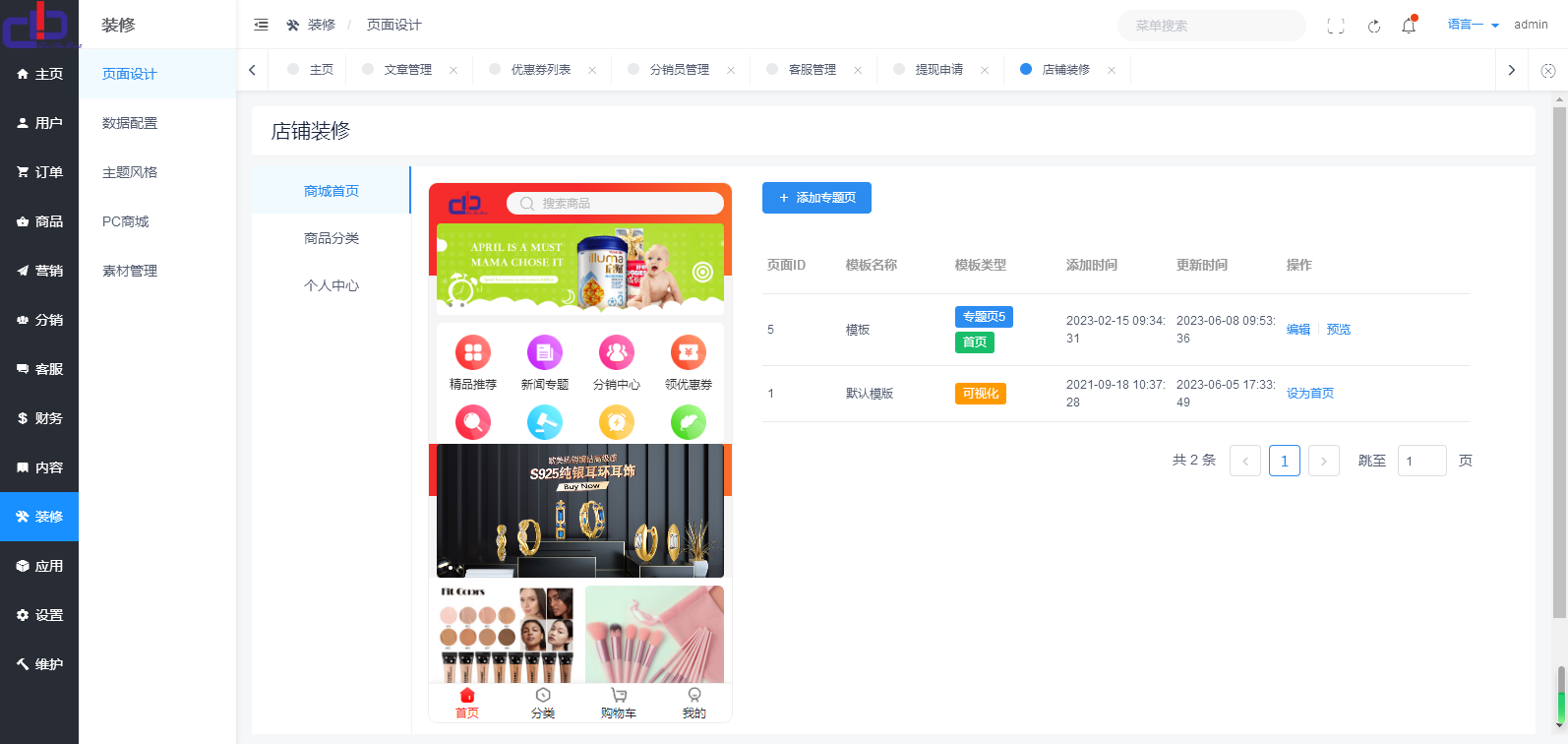Viewport: 1568px width, 744px height.
Task: Click the 分销中心 icon in preview
Action: 617,352
